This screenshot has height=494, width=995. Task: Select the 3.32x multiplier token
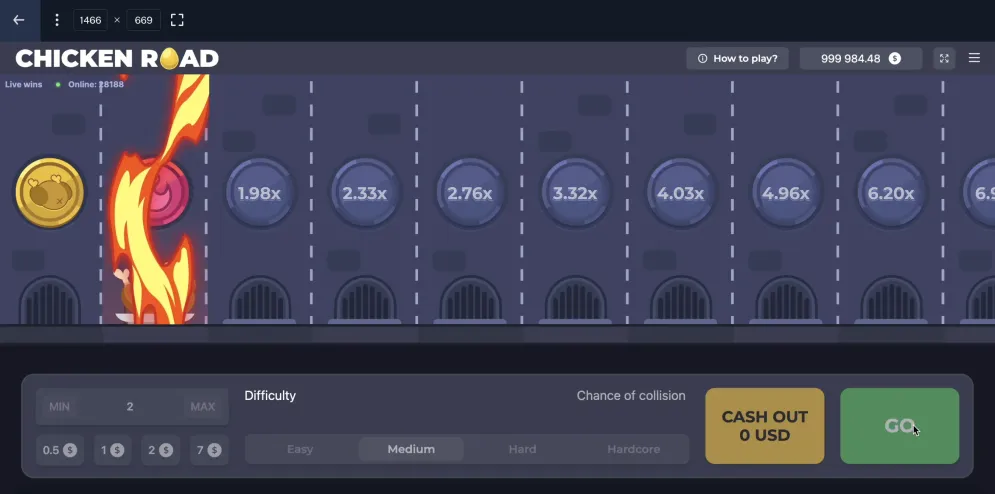point(575,193)
